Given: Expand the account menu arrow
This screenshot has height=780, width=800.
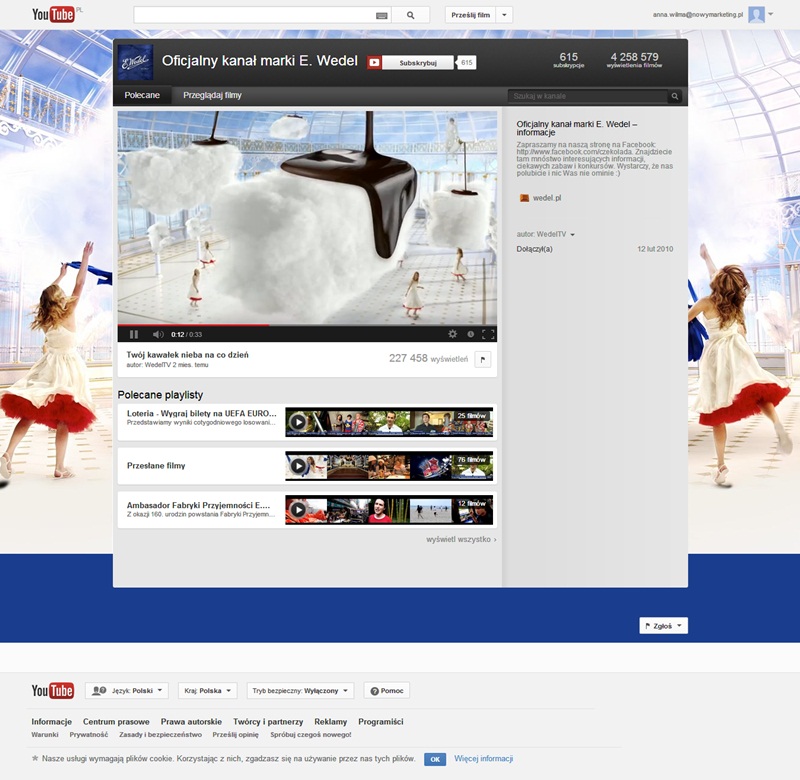Looking at the screenshot, I should tap(770, 14).
